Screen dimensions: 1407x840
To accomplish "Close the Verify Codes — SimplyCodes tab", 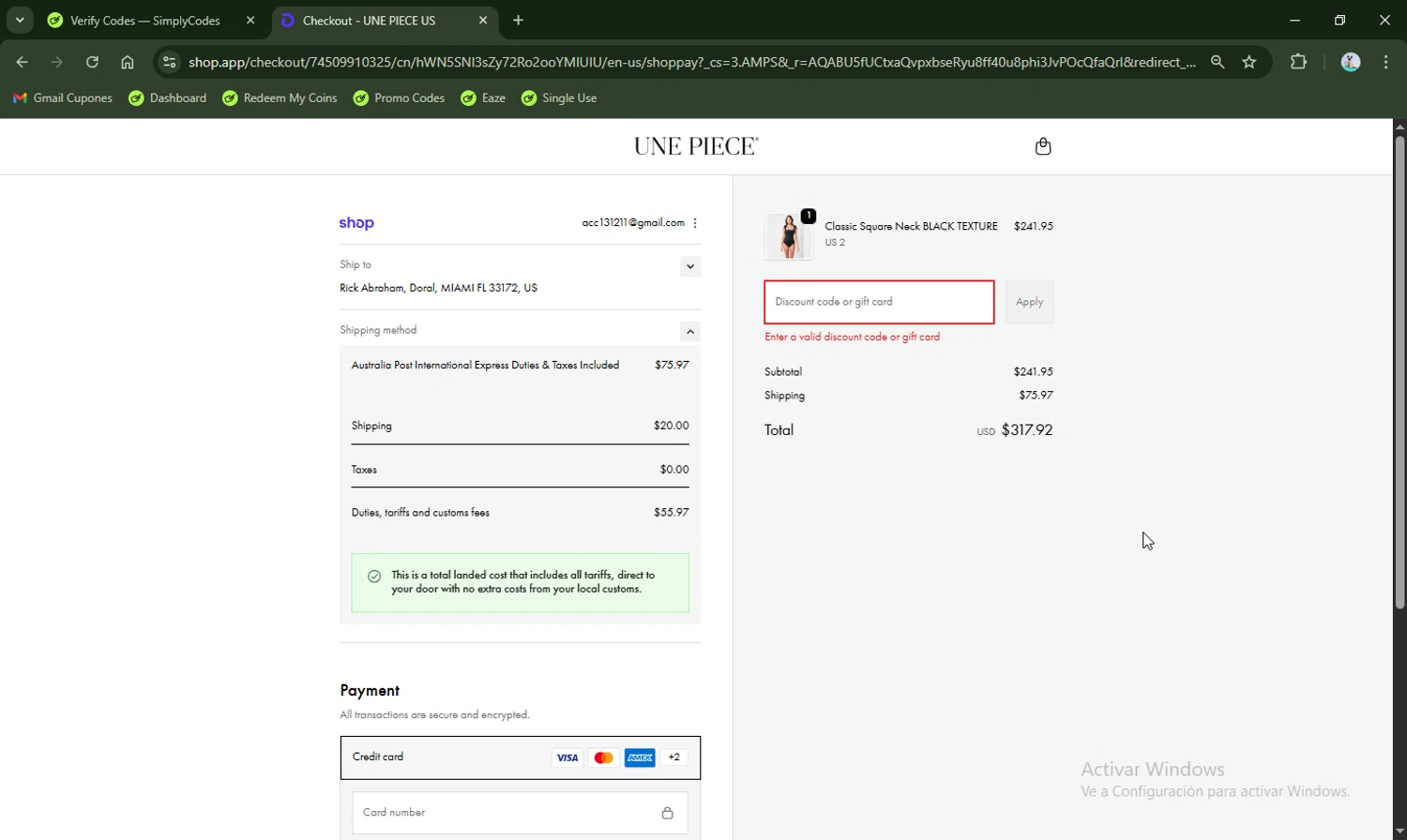I will (x=250, y=20).
